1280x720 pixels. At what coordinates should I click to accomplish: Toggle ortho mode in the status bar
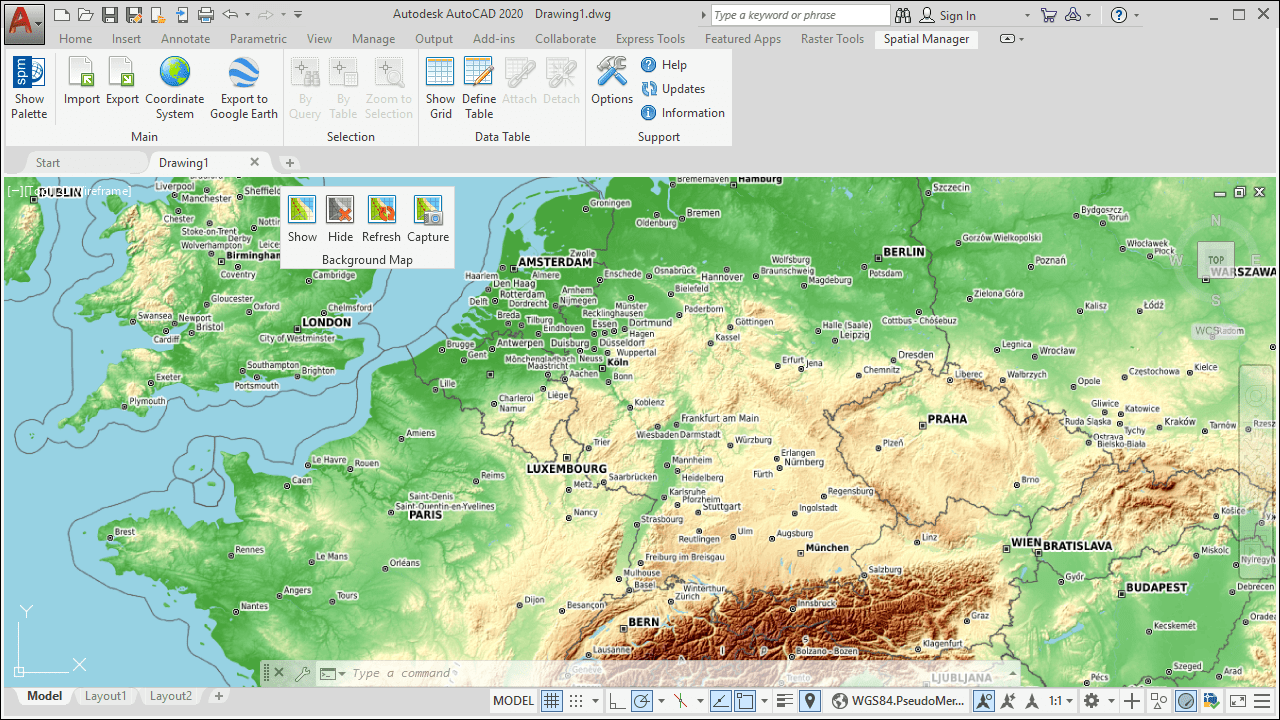(617, 701)
